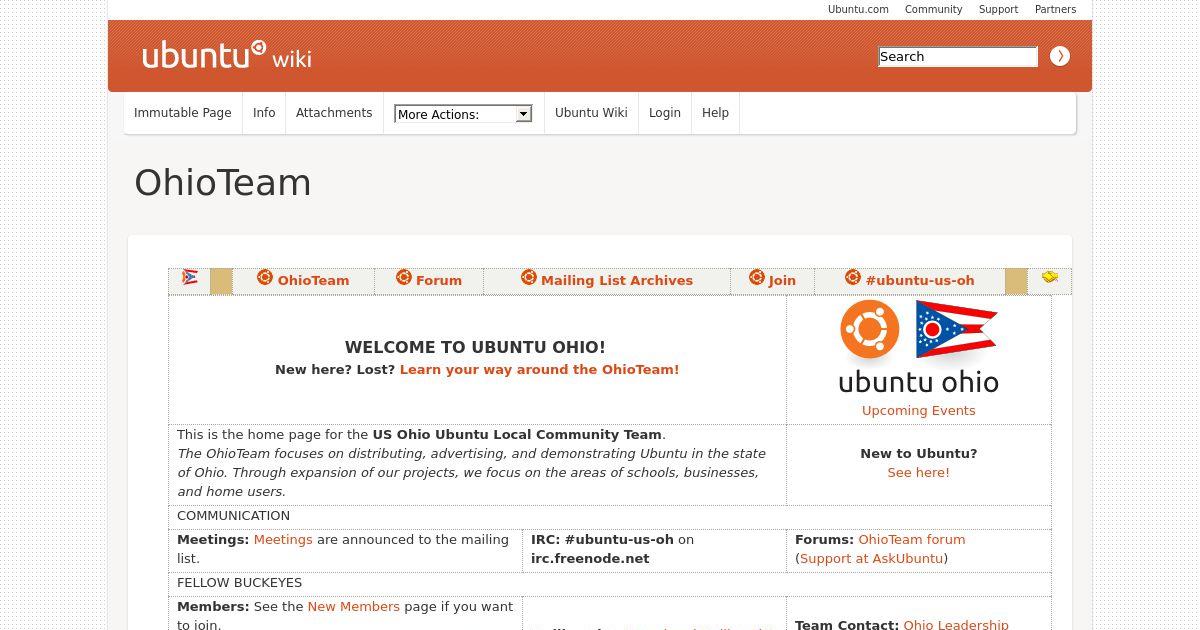
Task: Open the Support top link
Action: tap(998, 9)
